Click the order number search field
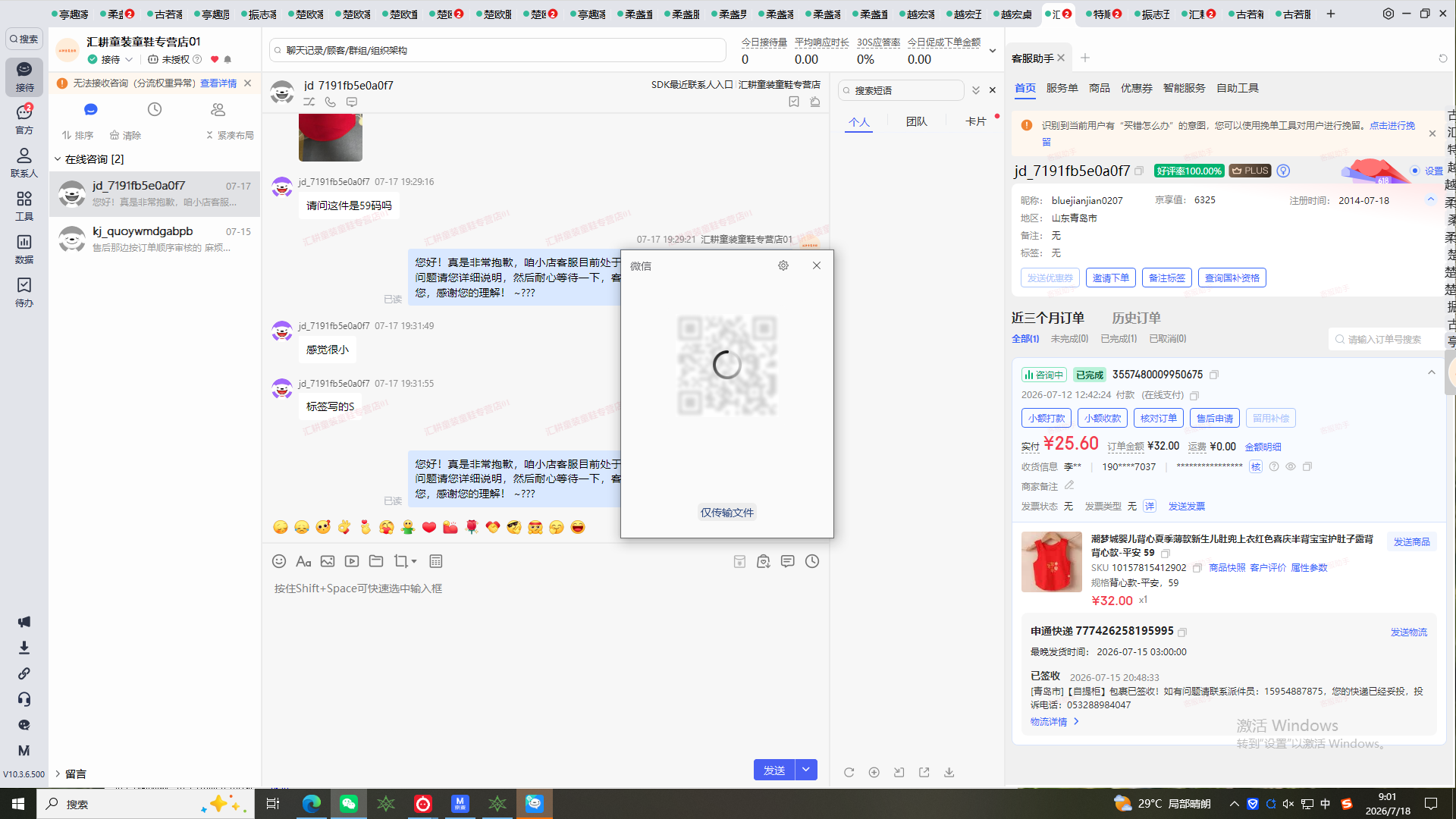1456x819 pixels. 1386,339
